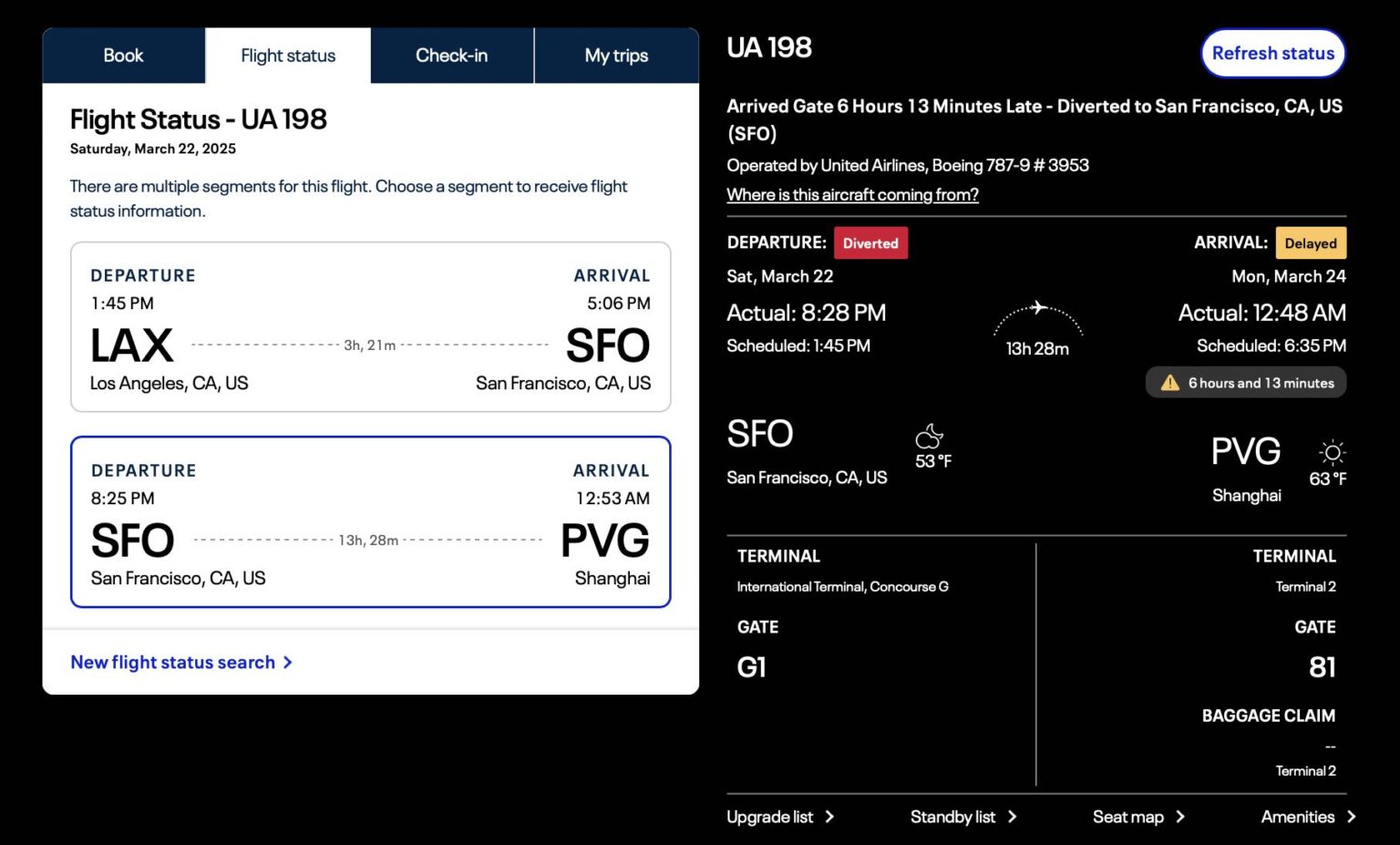Click the sun weather icon next to 63°F
Screen dimensions: 1400x845
pos(1332,451)
